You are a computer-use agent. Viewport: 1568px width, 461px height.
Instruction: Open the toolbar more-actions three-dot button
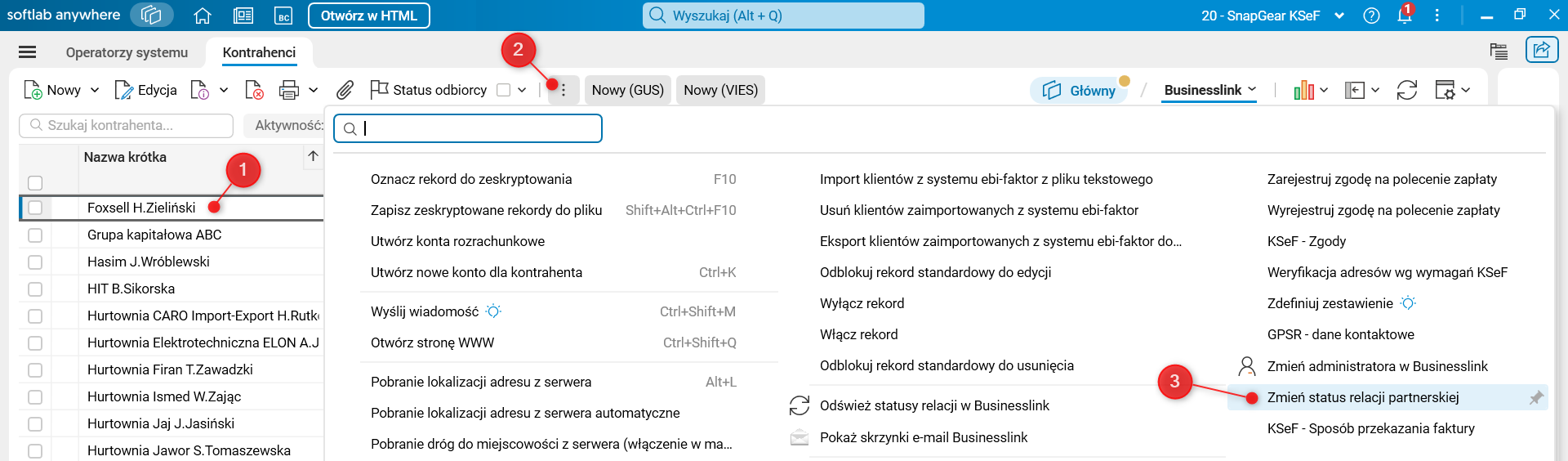(x=563, y=90)
